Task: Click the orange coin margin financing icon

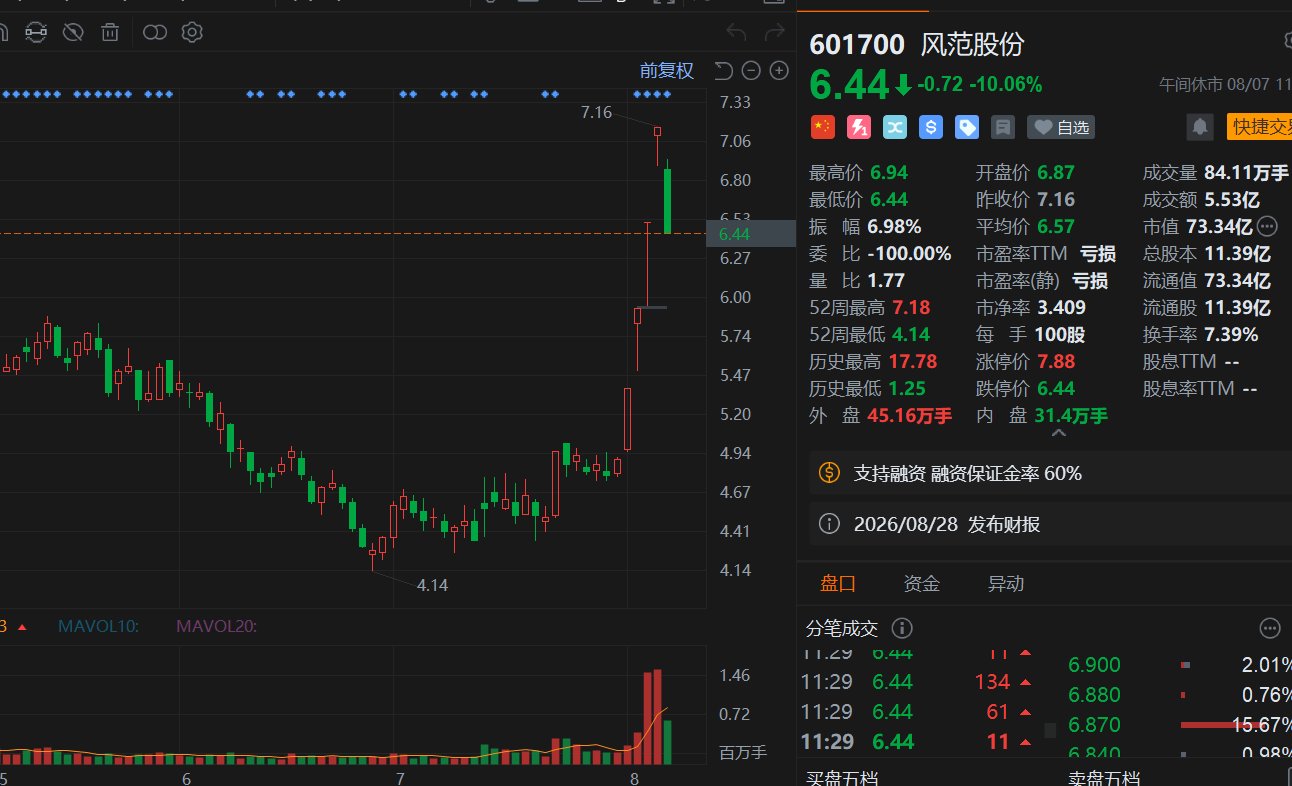Action: click(x=829, y=473)
